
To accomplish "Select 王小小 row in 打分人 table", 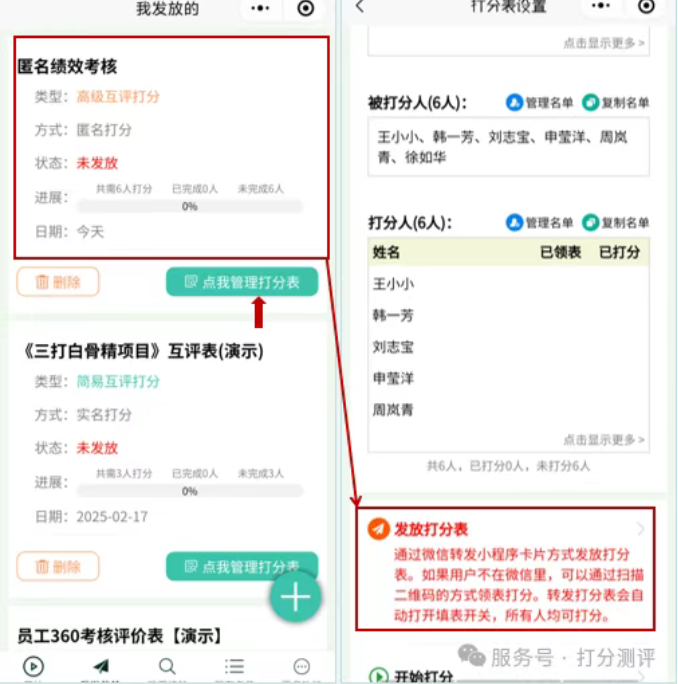I will point(508,284).
